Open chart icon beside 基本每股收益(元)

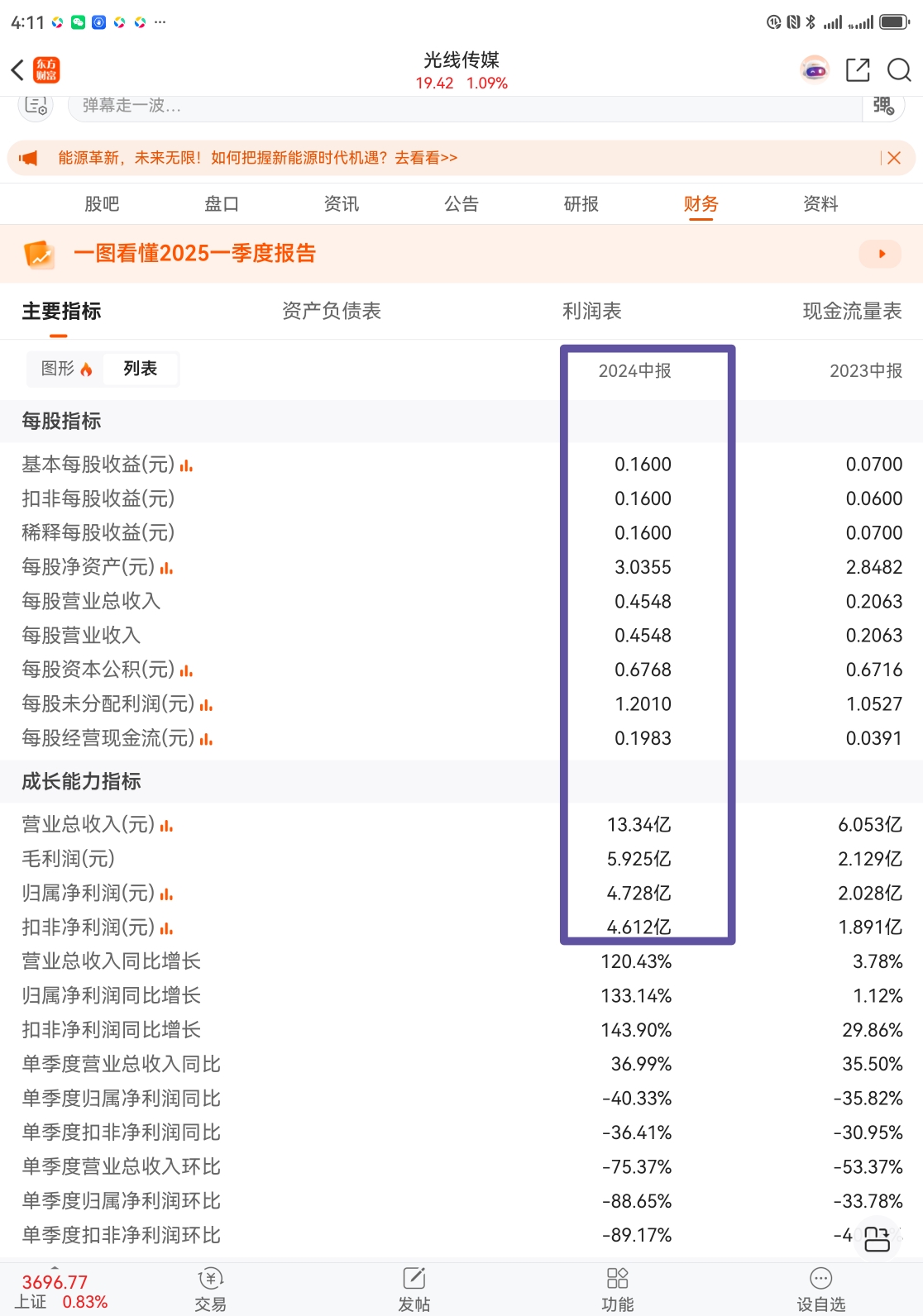click(186, 465)
